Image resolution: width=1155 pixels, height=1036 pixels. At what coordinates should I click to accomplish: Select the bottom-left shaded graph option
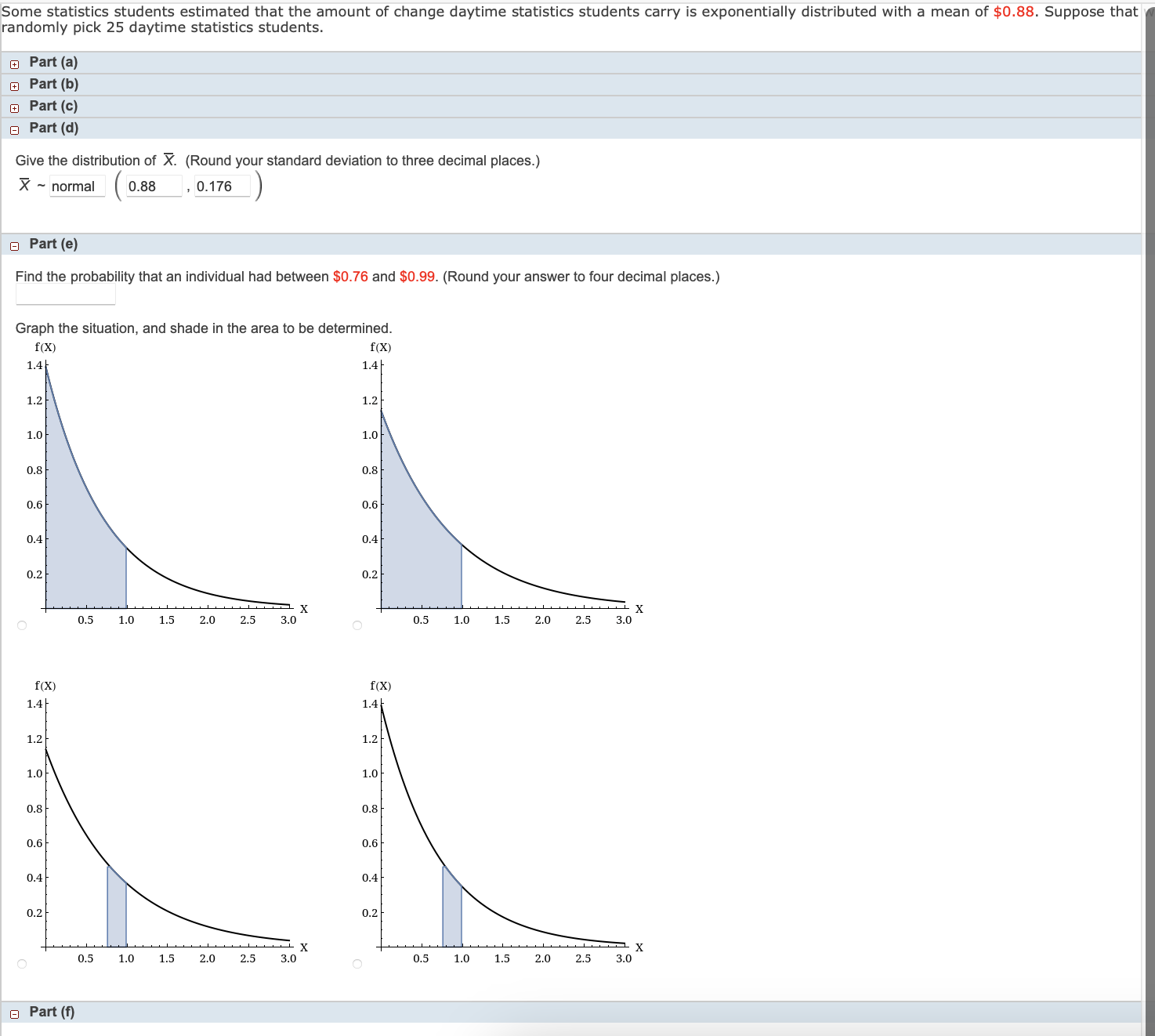point(22,964)
